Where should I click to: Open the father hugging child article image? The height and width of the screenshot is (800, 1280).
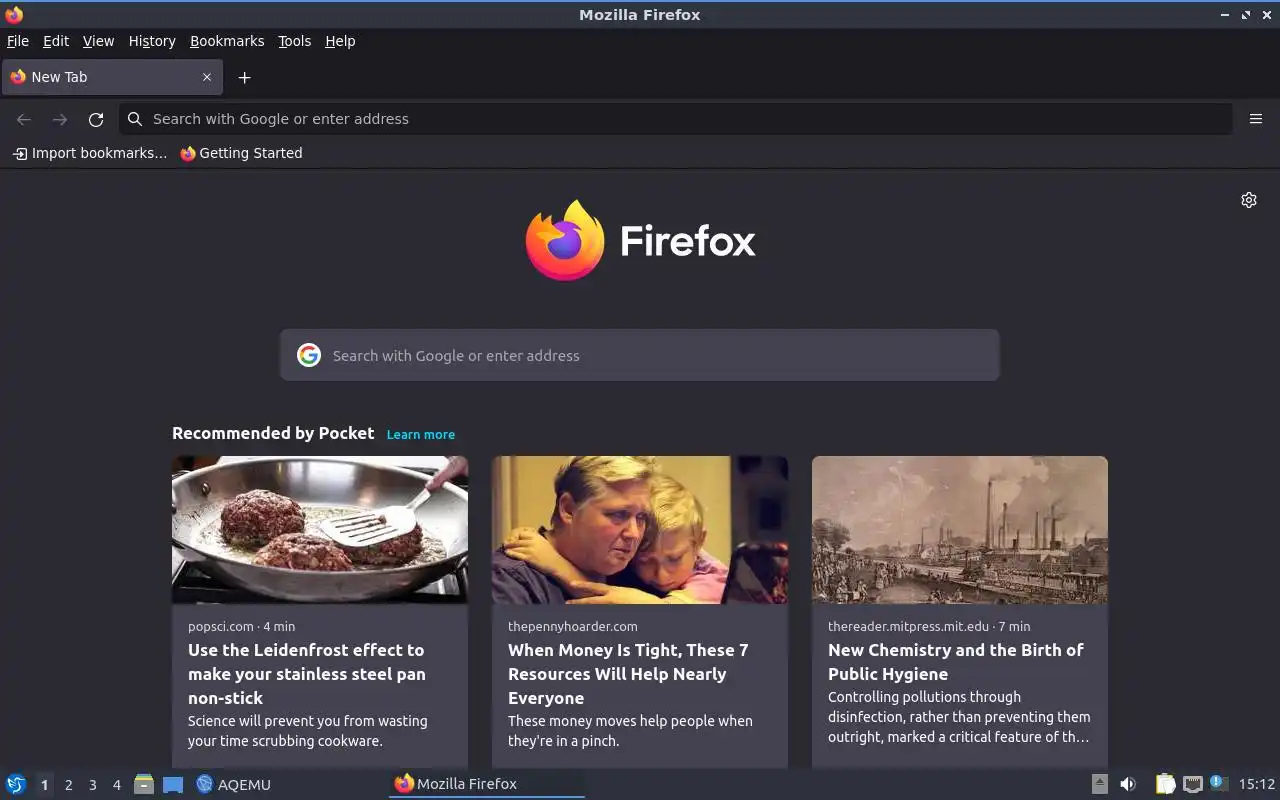640,530
